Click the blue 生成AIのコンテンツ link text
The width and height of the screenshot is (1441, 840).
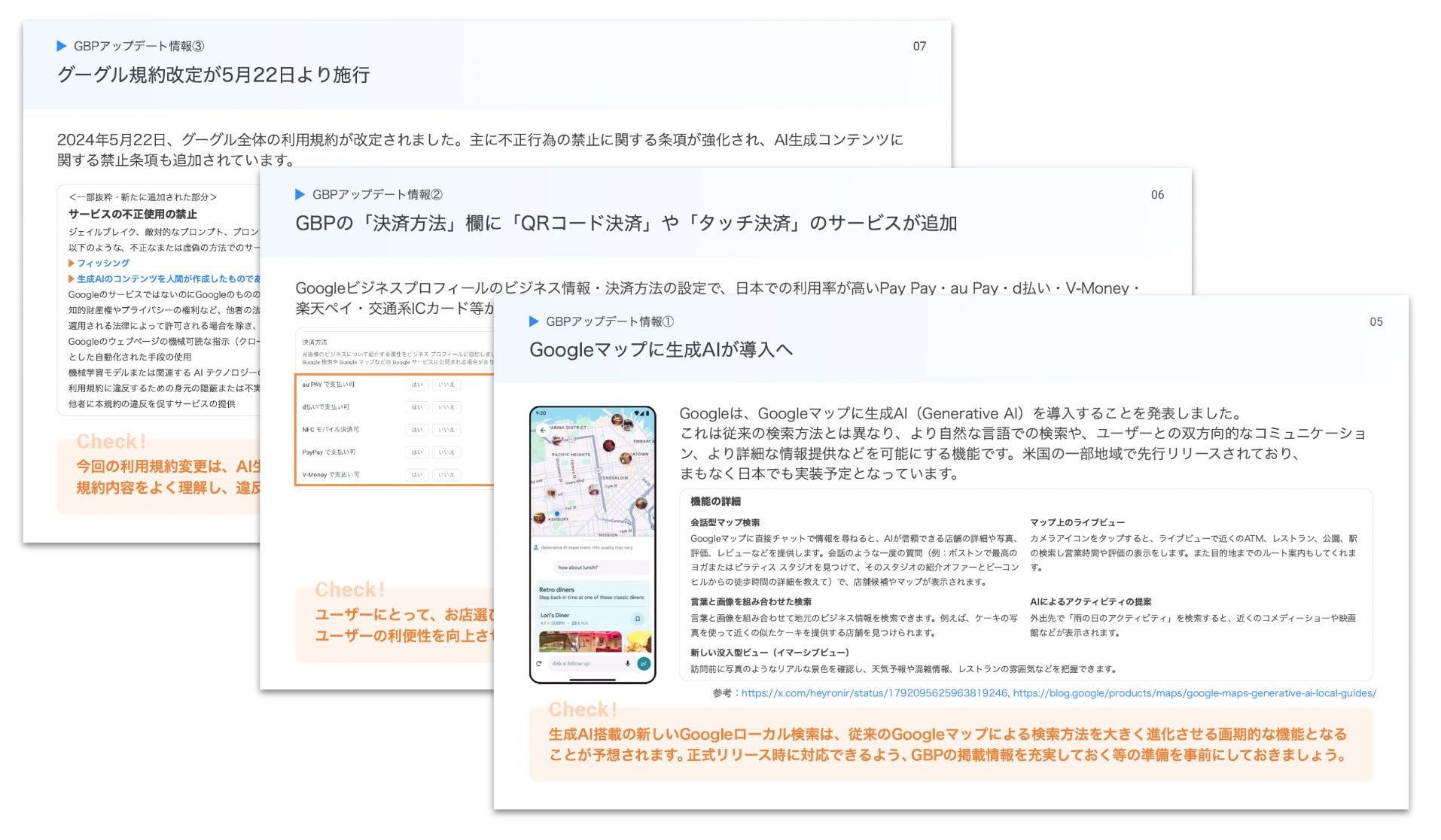(x=169, y=278)
